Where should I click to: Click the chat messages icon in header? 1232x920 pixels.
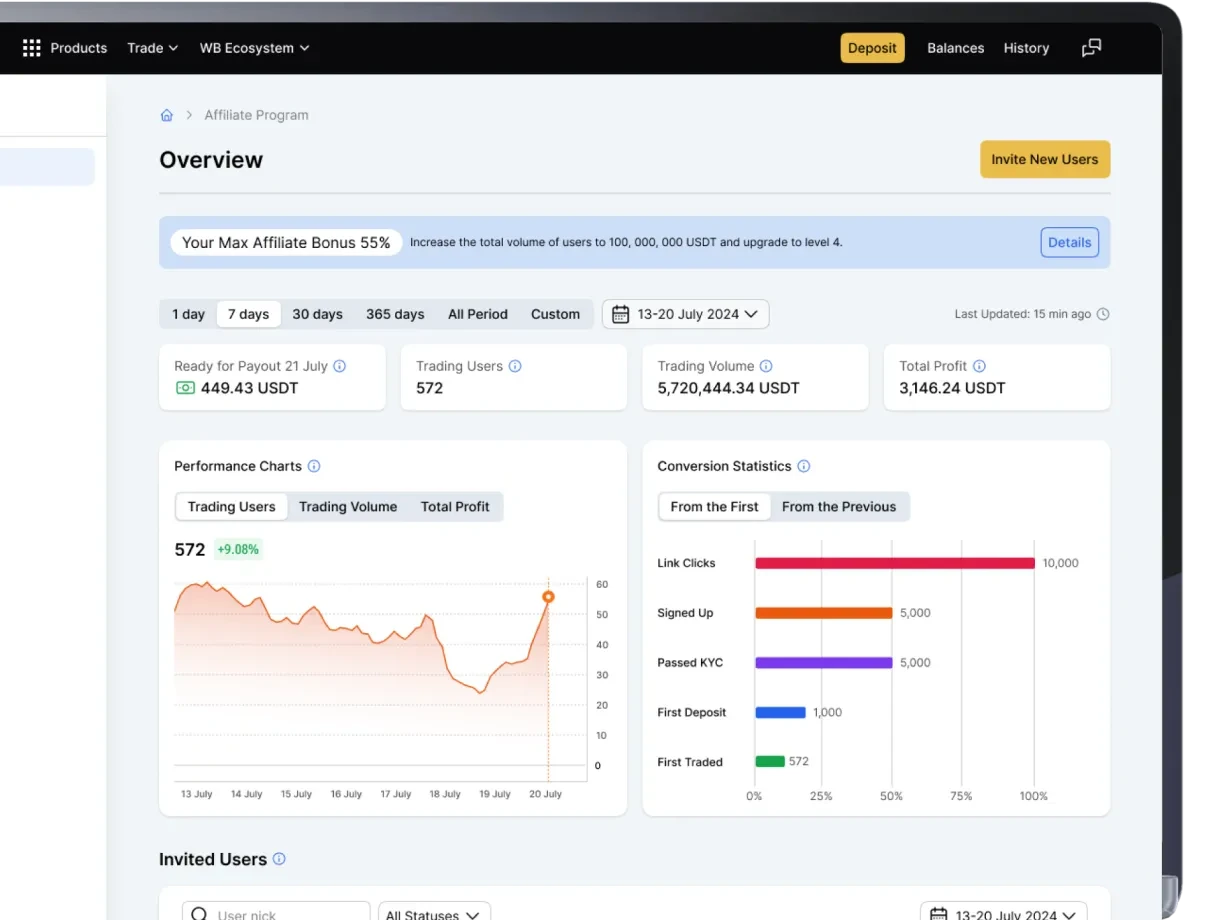(x=1091, y=48)
